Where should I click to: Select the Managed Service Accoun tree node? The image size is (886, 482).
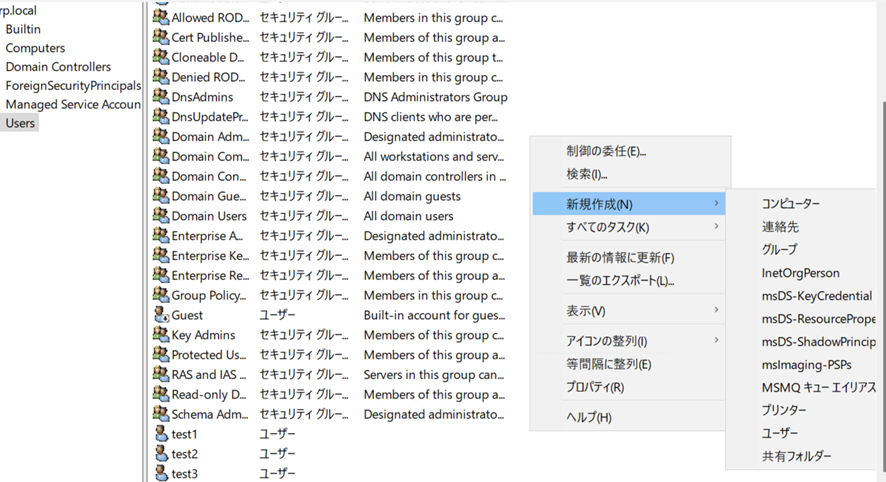coord(73,104)
